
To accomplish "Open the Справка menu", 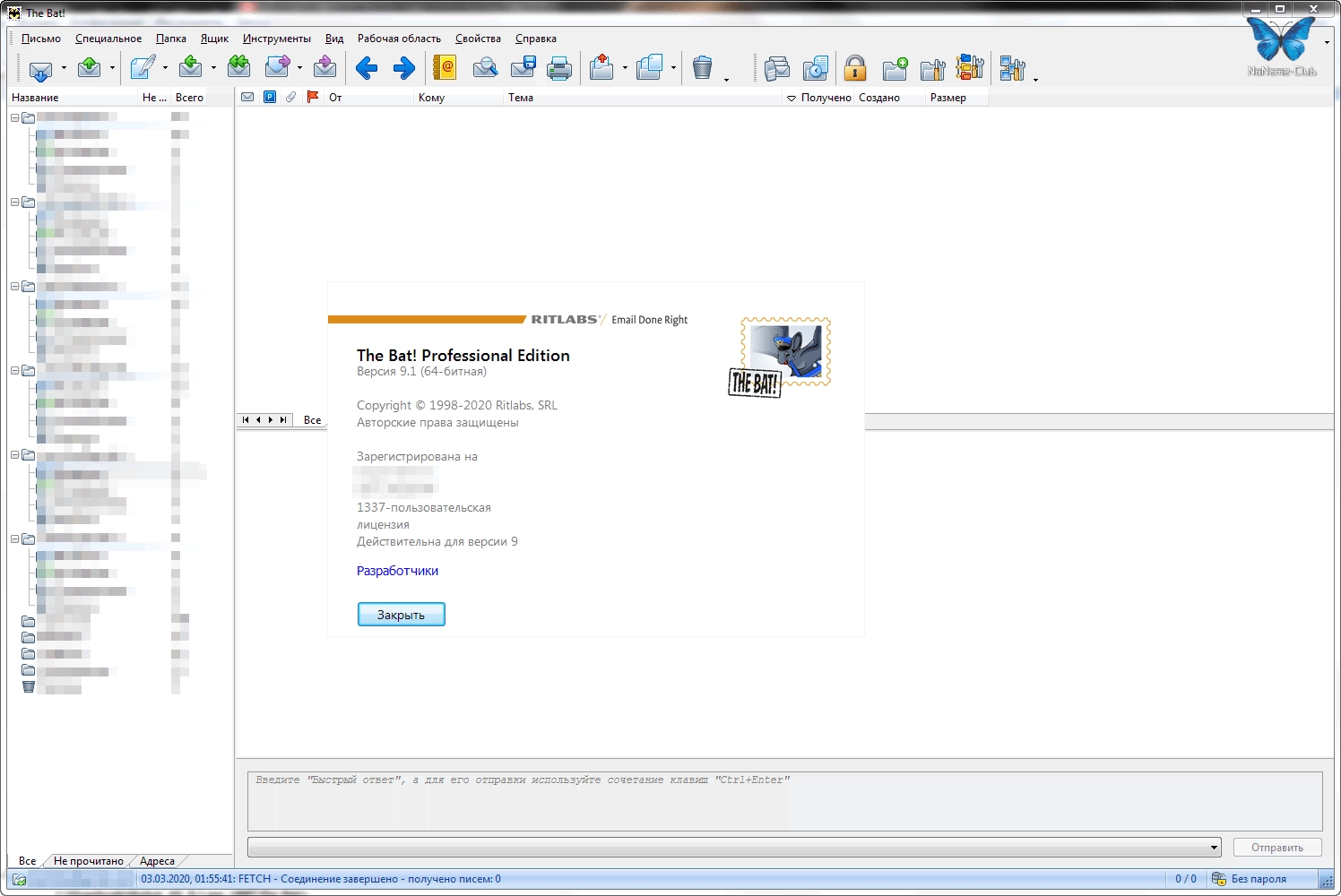I will click(536, 39).
